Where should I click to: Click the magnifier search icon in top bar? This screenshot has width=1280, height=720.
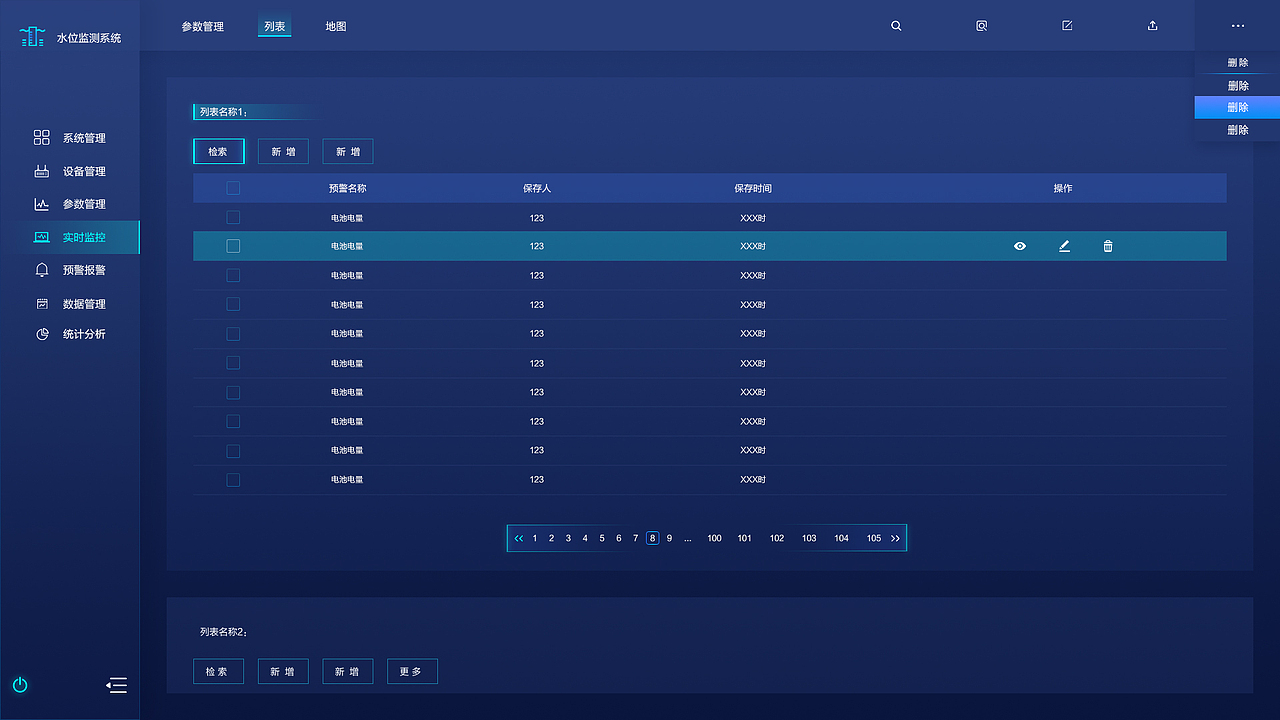click(896, 26)
